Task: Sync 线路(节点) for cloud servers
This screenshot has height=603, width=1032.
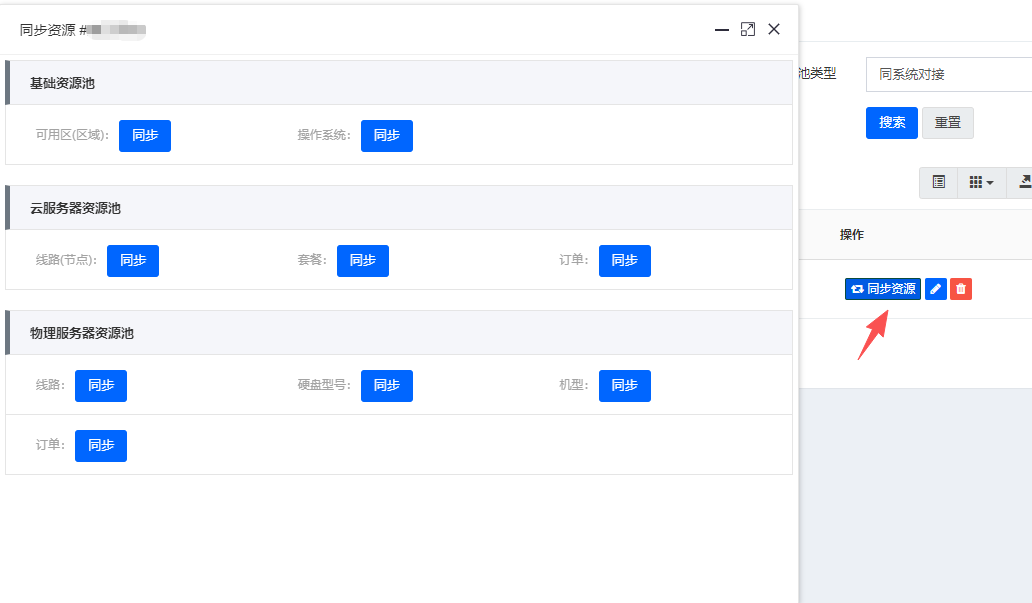Action: click(x=133, y=261)
